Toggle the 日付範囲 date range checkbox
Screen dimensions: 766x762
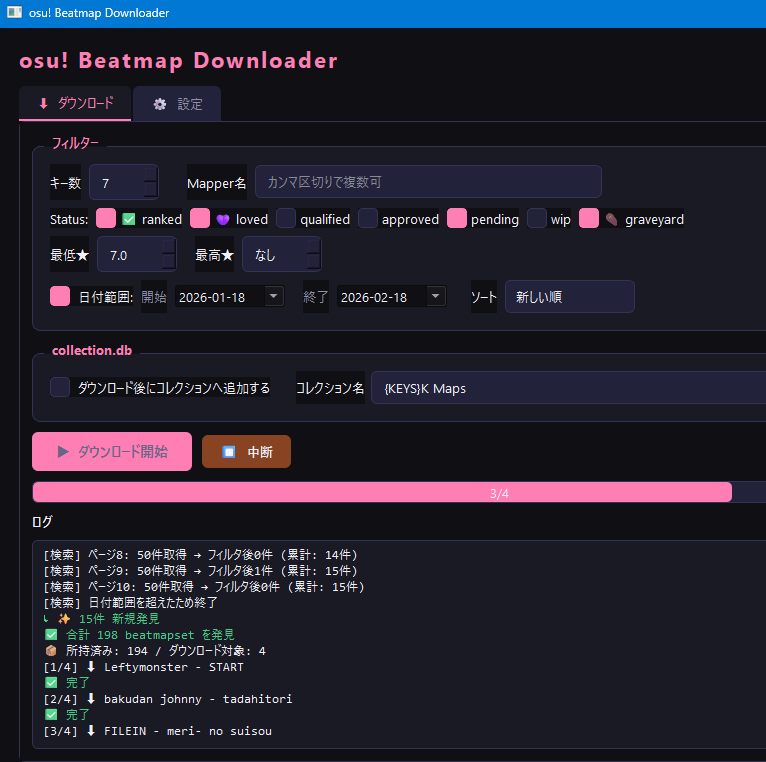60,296
